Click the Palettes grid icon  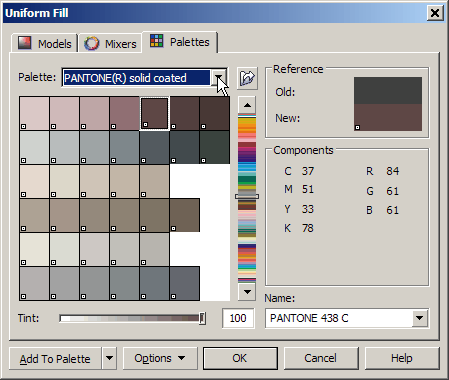156,41
